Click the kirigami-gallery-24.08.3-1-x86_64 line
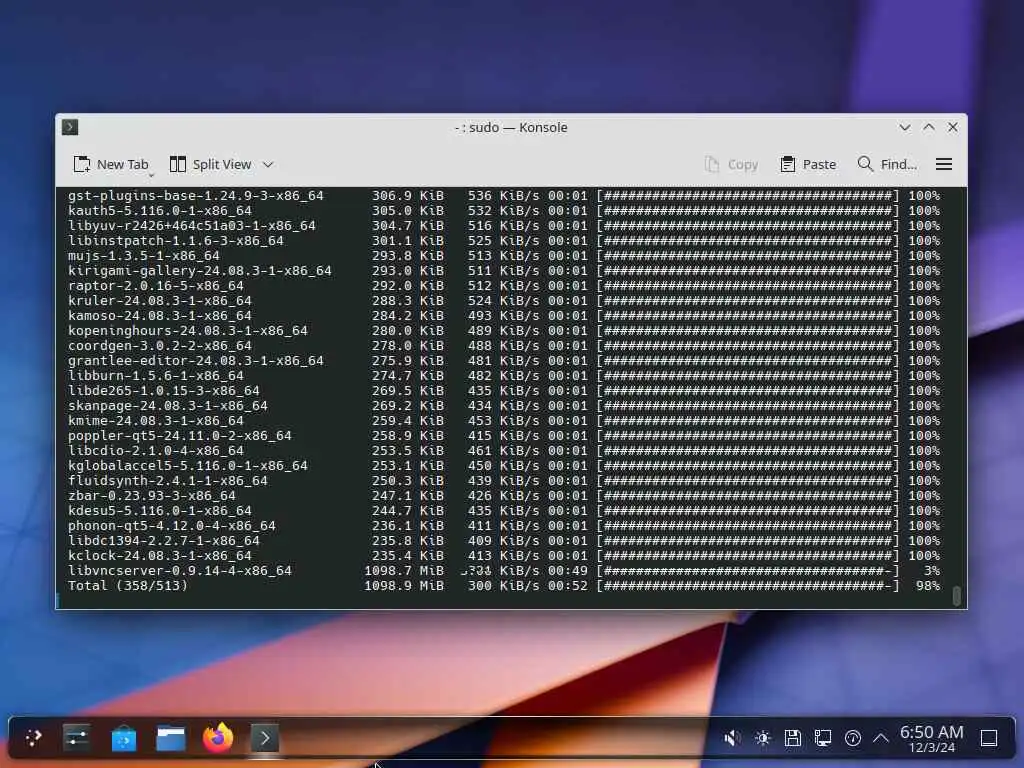Screen dimensions: 1024x768 point(504,270)
